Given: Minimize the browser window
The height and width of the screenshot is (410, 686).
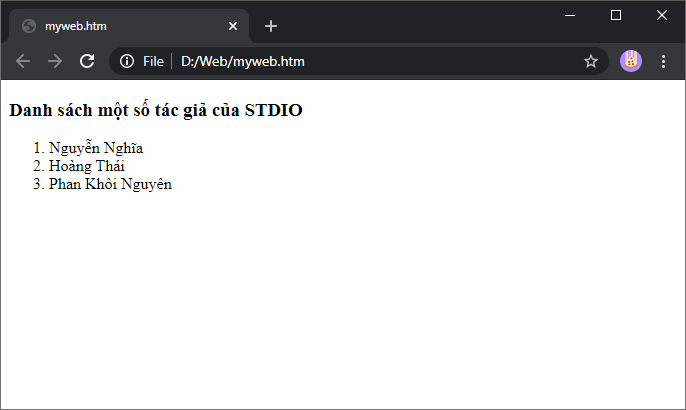Looking at the screenshot, I should click(570, 15).
